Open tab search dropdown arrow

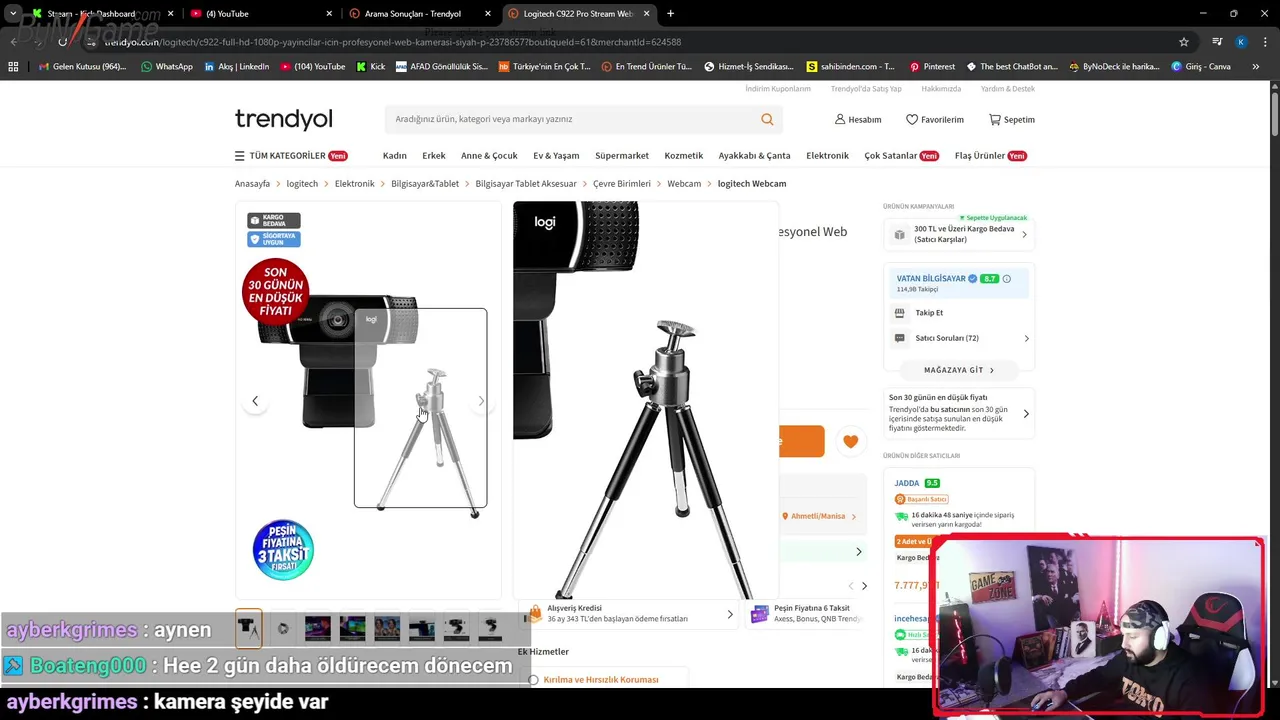coord(13,14)
